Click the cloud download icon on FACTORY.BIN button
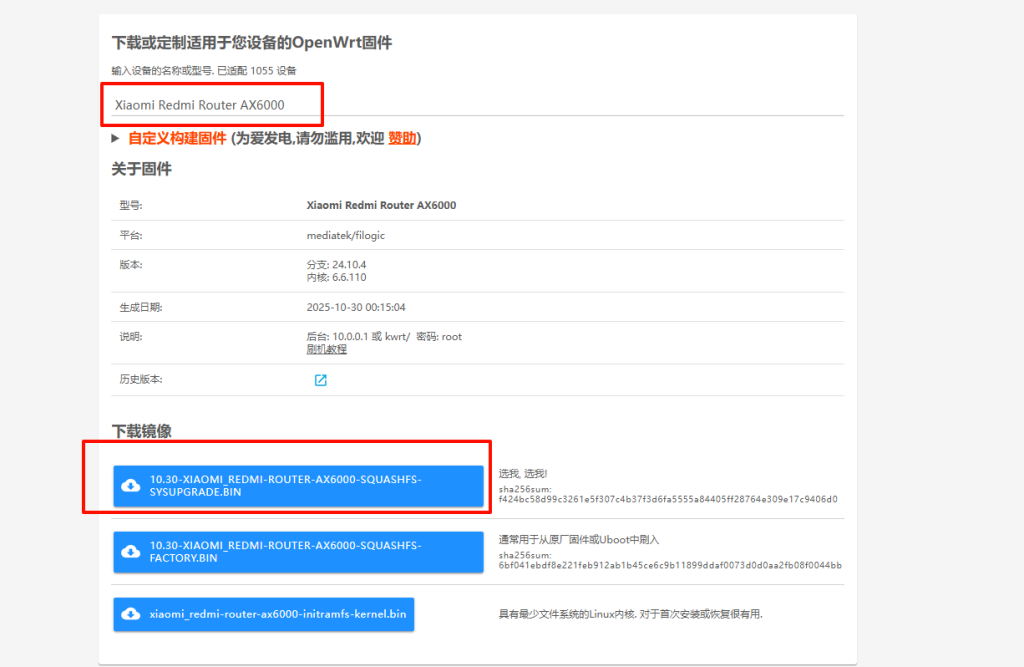Screen dimensions: 1024x667 click(x=131, y=552)
